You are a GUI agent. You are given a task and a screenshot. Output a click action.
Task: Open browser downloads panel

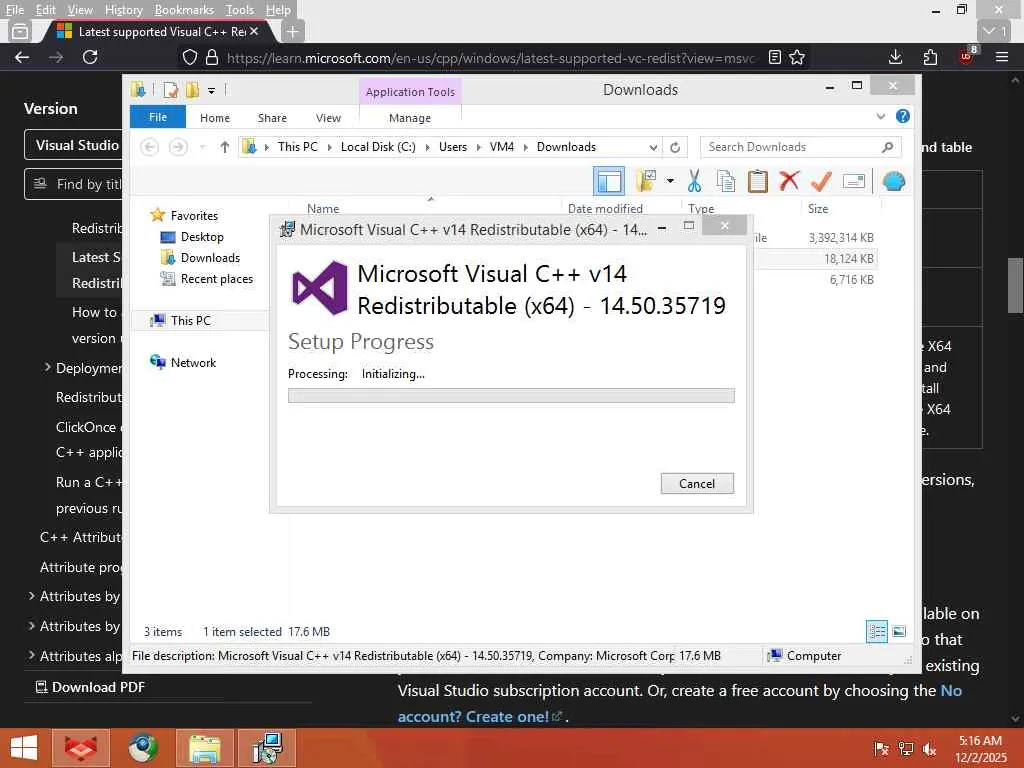pyautogui.click(x=896, y=57)
